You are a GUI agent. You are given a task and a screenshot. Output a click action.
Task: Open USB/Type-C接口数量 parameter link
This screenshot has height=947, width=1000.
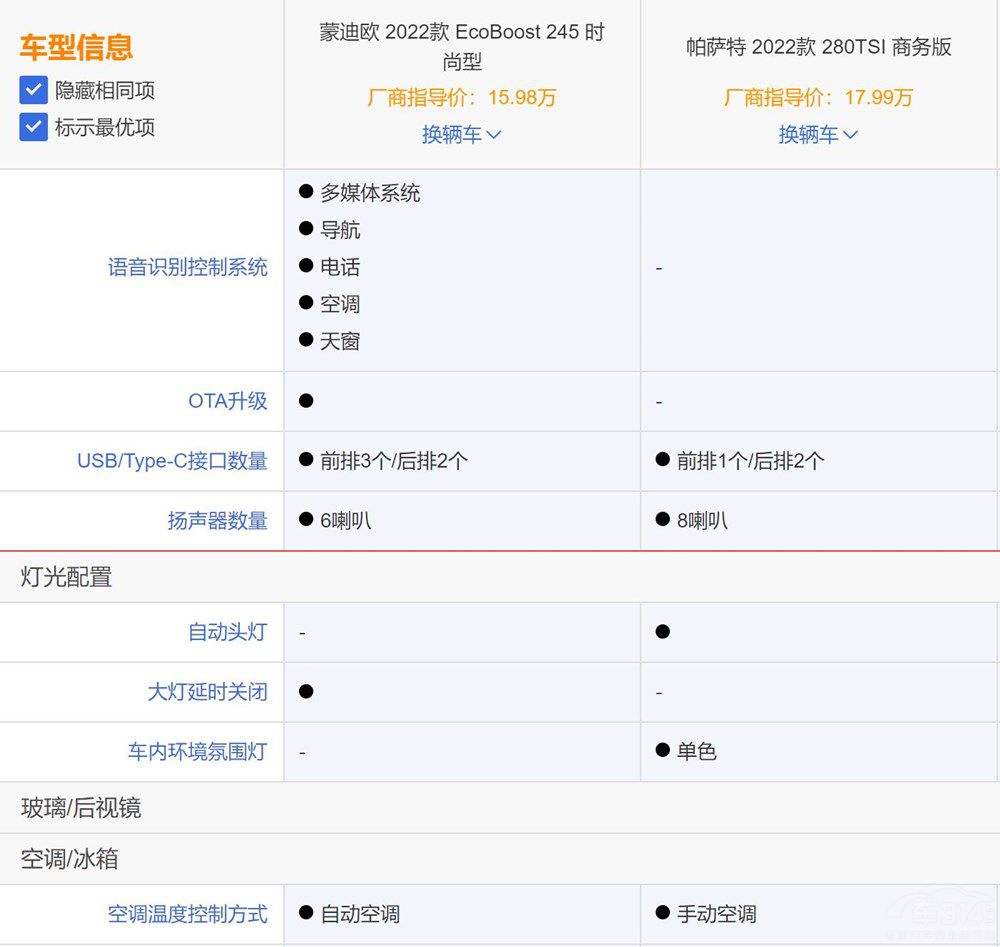coord(173,461)
